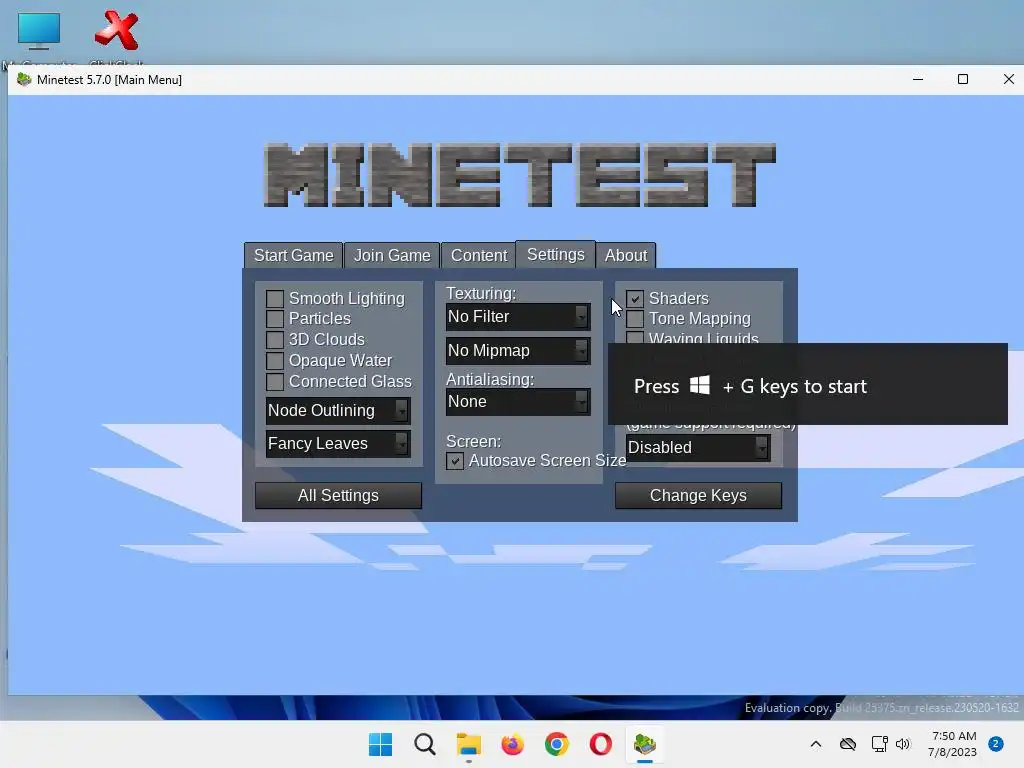The width and height of the screenshot is (1024, 768).
Task: Enable the Particles checkbox
Action: (275, 319)
